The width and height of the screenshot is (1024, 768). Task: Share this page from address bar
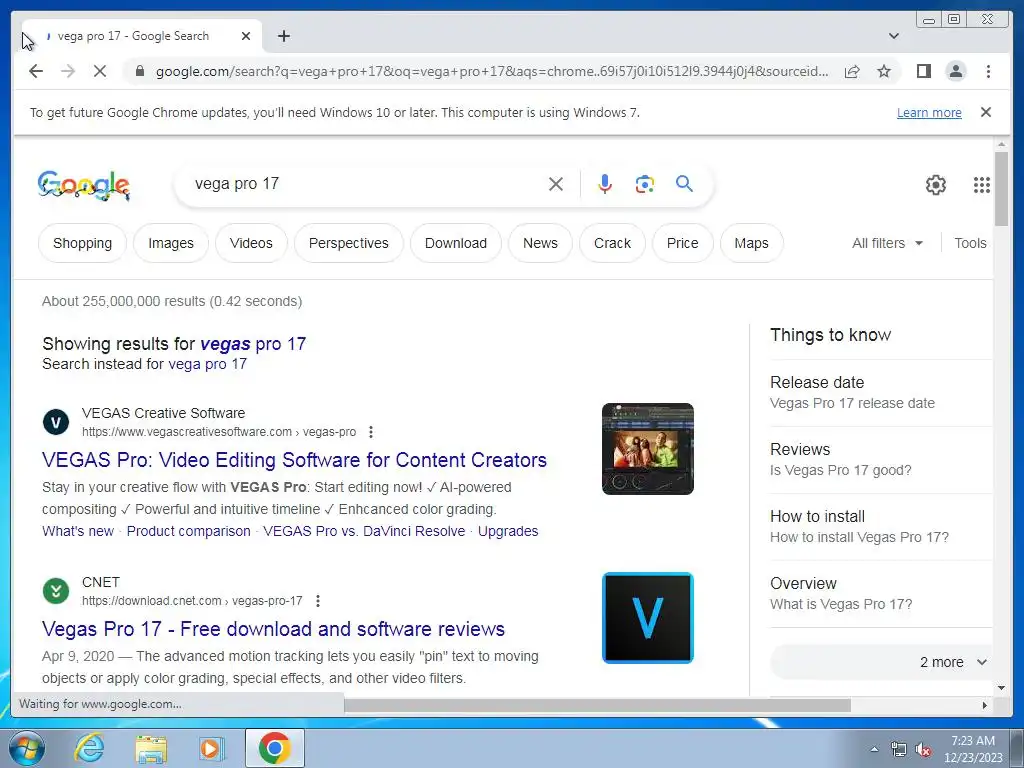point(852,71)
